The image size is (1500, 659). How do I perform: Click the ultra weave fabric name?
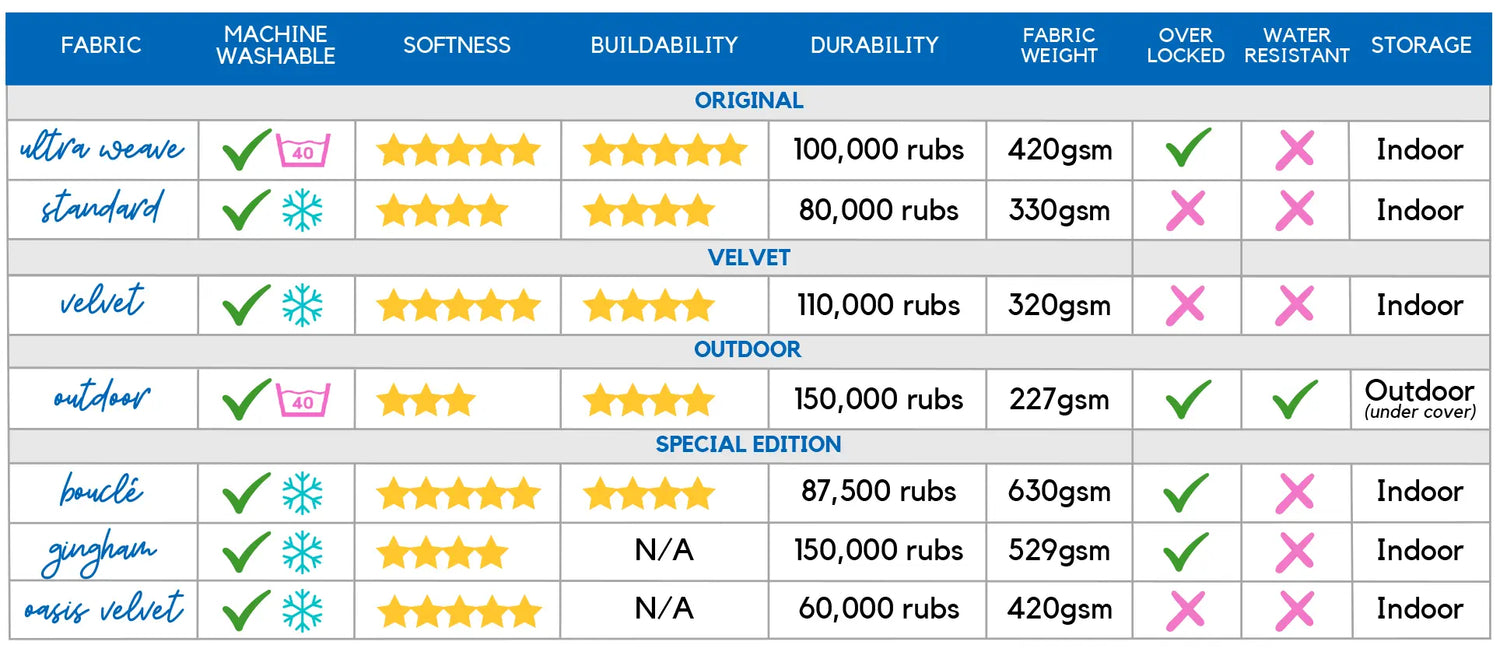pos(102,149)
